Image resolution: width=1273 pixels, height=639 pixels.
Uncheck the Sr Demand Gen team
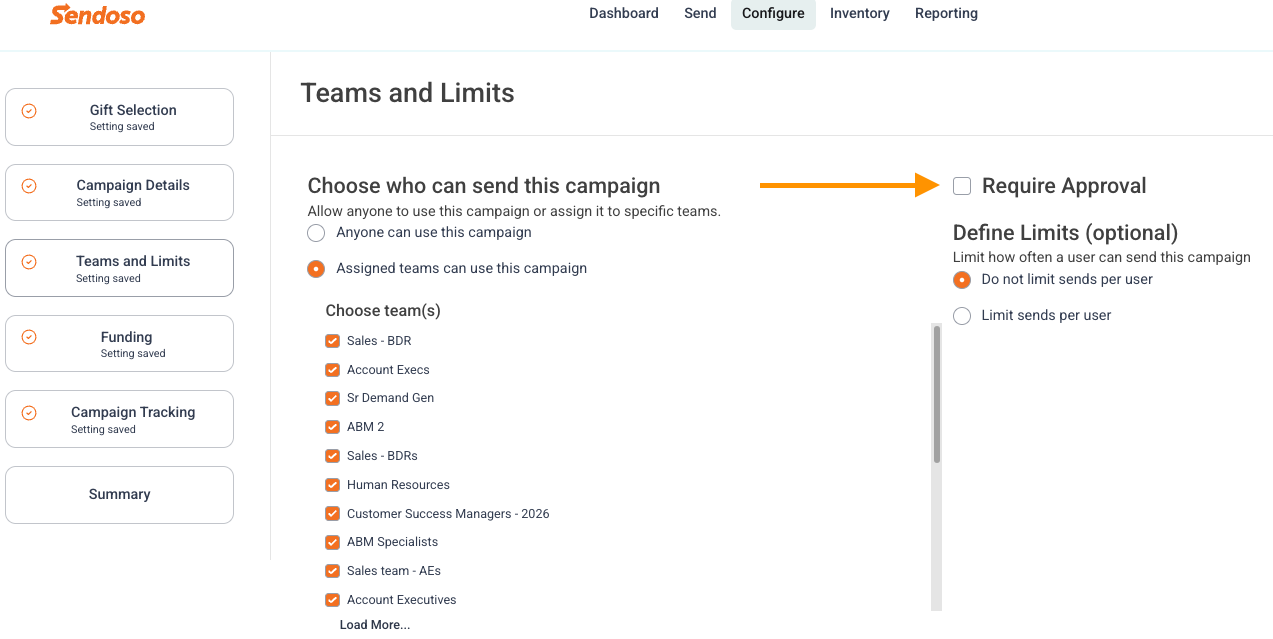(x=333, y=398)
